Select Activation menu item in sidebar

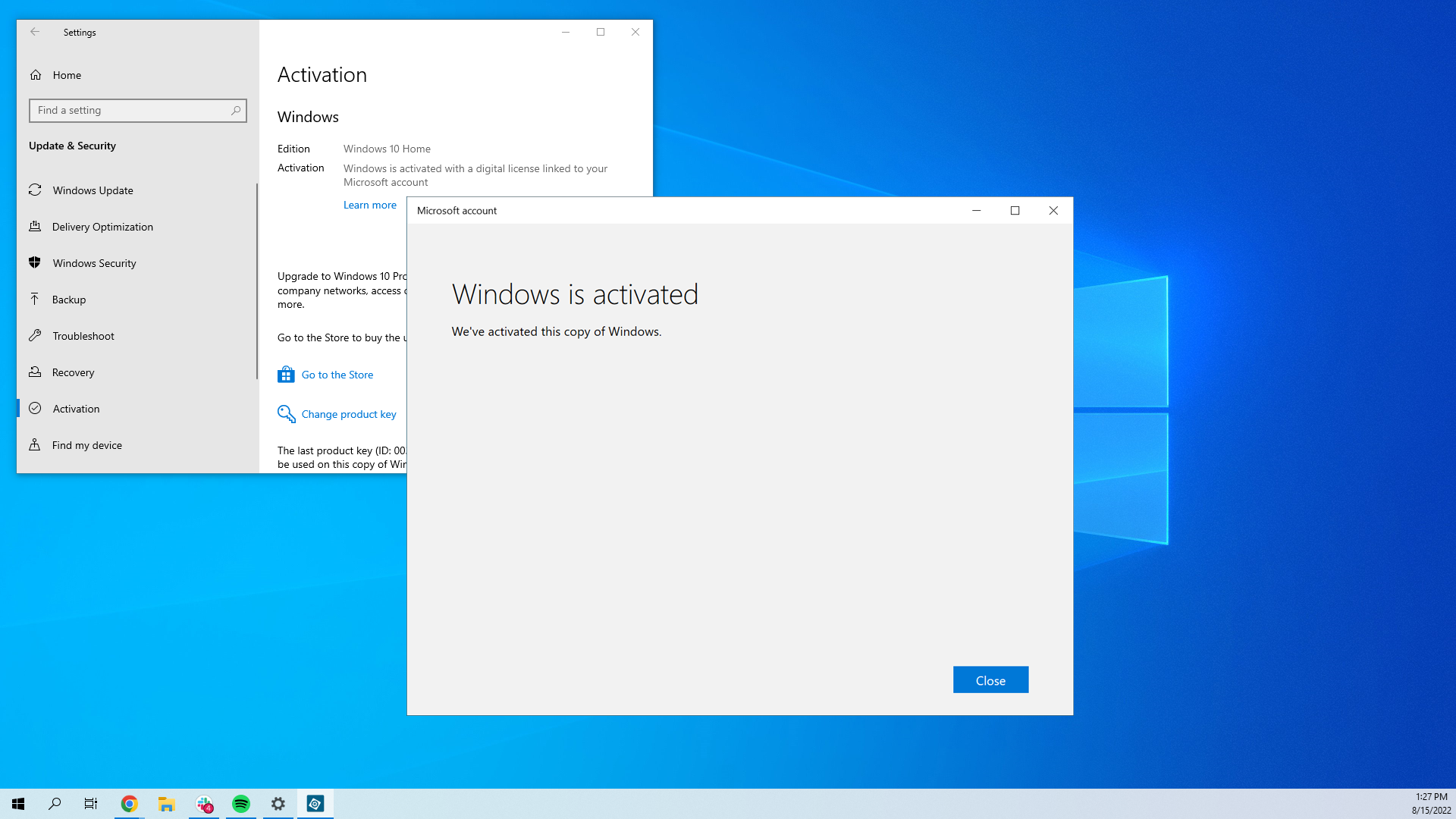[x=76, y=408]
